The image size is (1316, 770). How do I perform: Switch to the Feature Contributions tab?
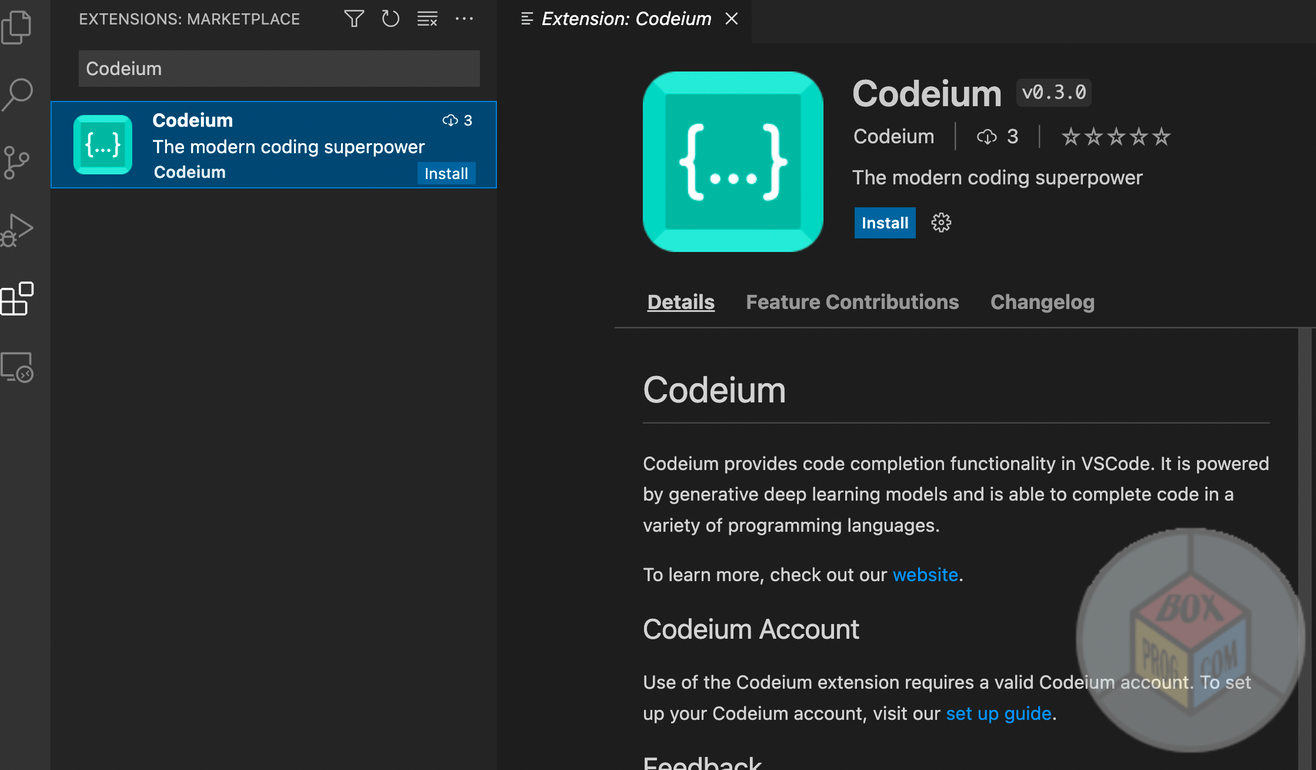[852, 302]
